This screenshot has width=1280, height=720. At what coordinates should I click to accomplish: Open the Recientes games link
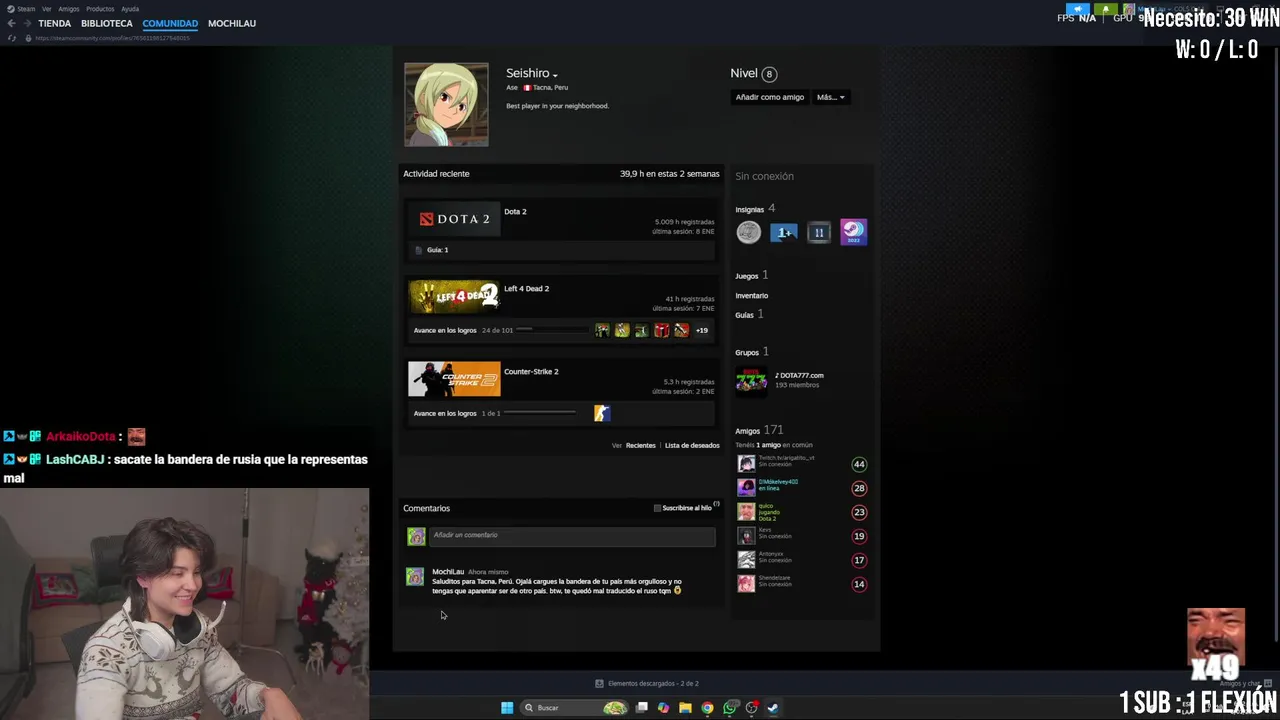[x=641, y=445]
